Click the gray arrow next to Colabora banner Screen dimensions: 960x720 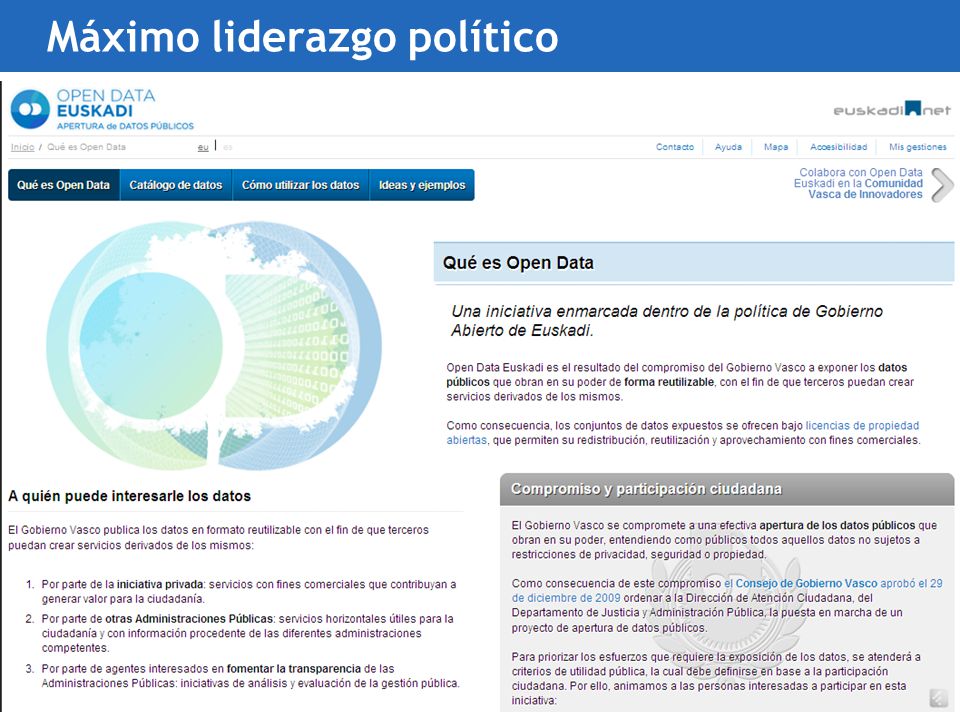click(942, 184)
